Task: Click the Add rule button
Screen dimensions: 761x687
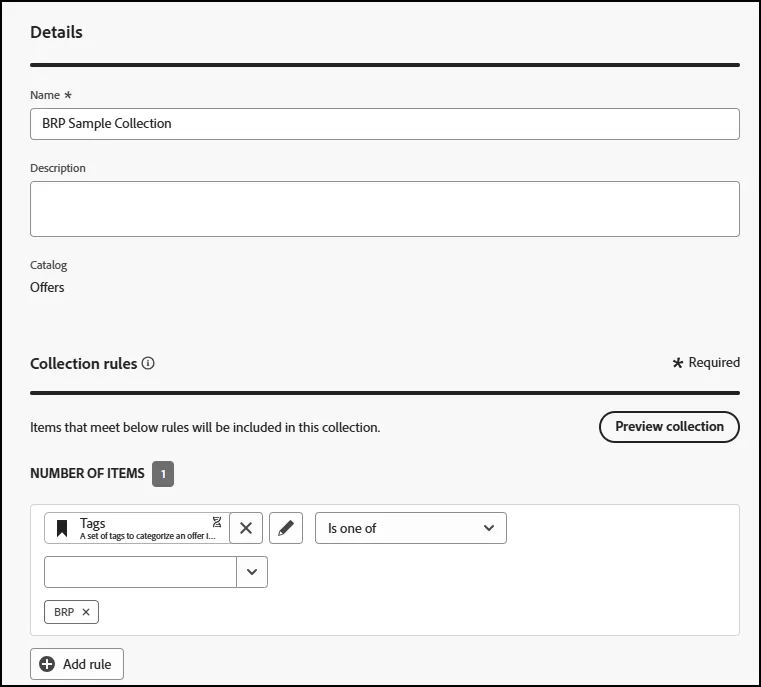Action: click(77, 664)
